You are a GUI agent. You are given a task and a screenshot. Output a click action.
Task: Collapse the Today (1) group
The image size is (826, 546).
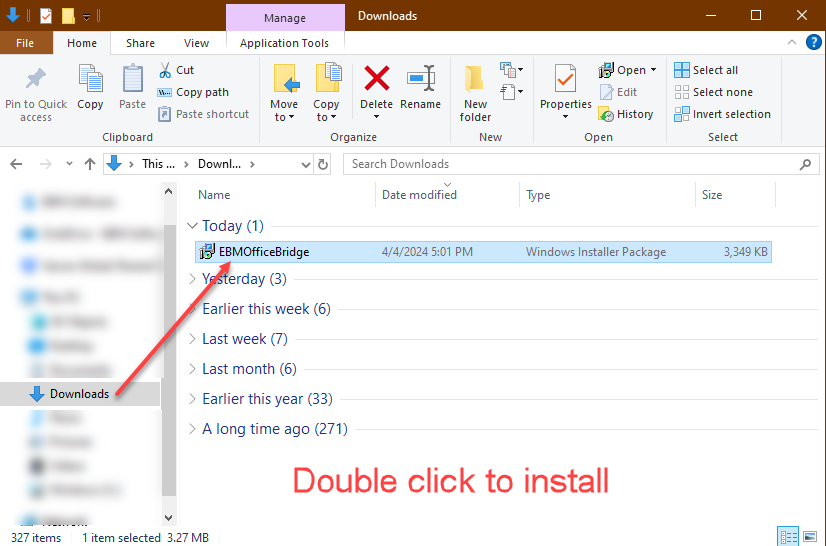[192, 226]
